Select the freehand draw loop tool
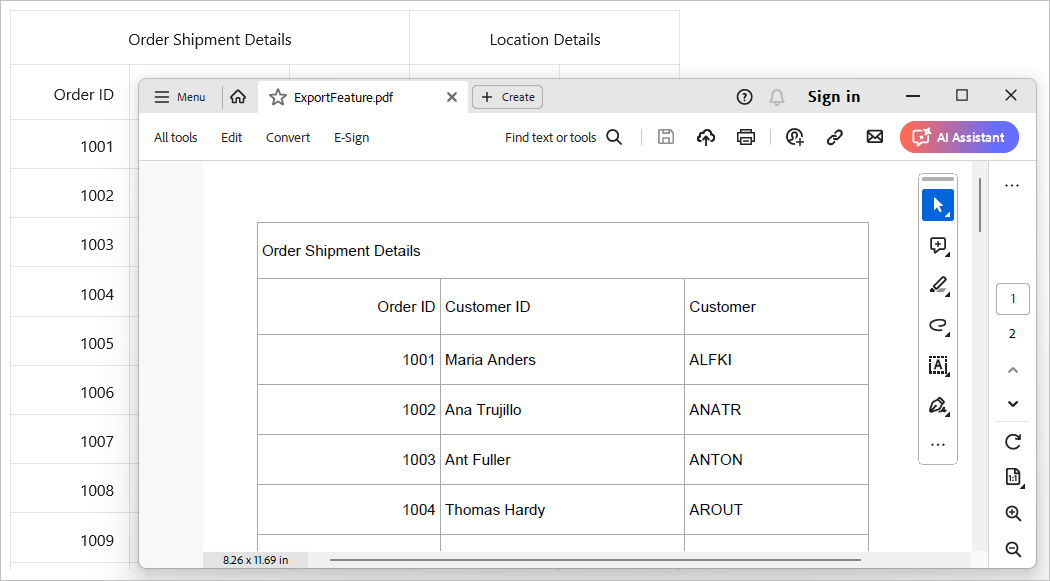The width and height of the screenshot is (1050, 581). pos(937,325)
